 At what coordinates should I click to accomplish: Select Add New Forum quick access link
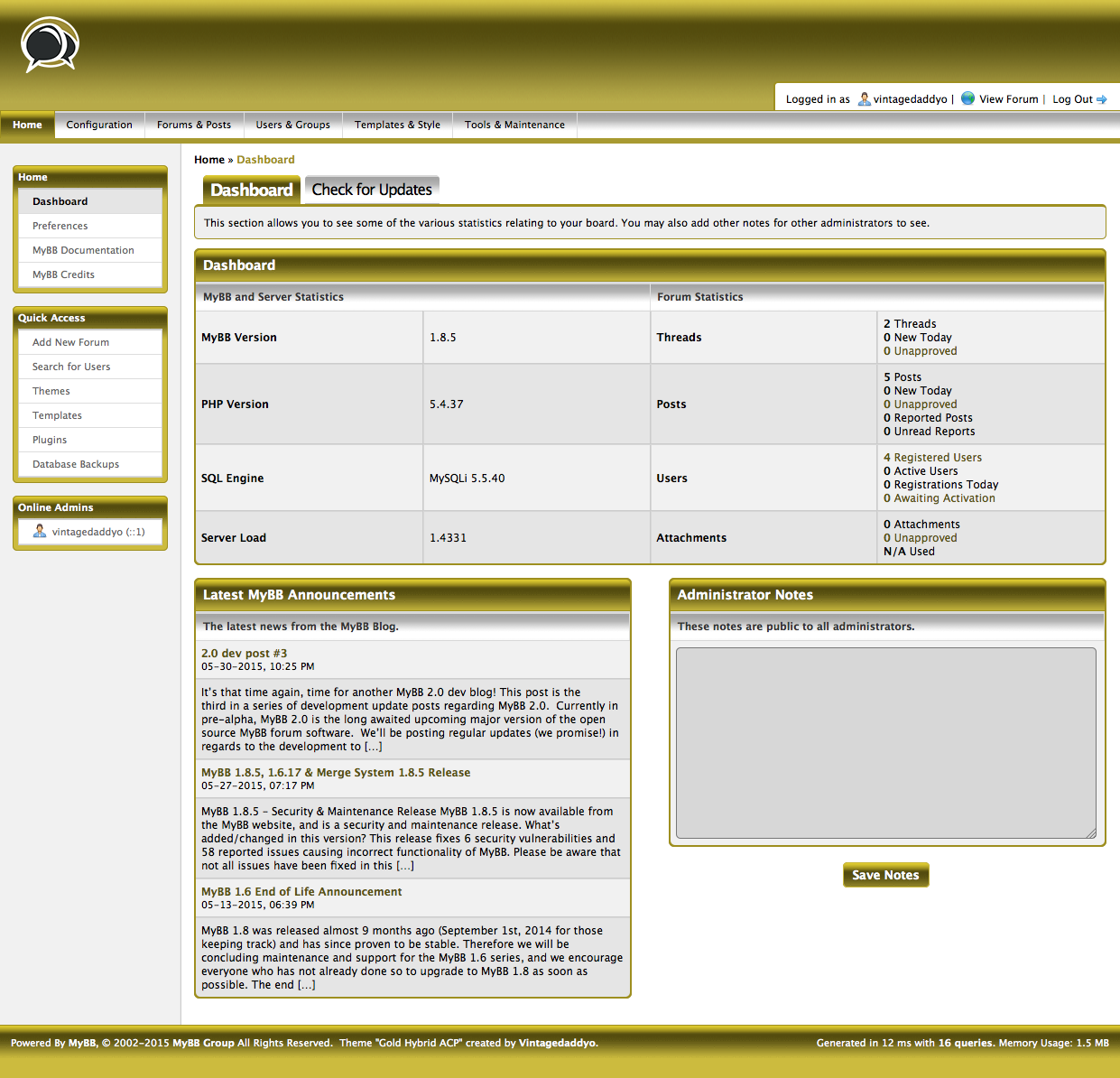coord(70,342)
